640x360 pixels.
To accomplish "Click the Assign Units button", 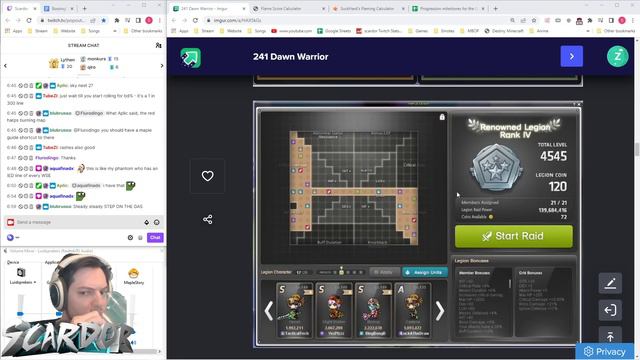I will pos(424,272).
